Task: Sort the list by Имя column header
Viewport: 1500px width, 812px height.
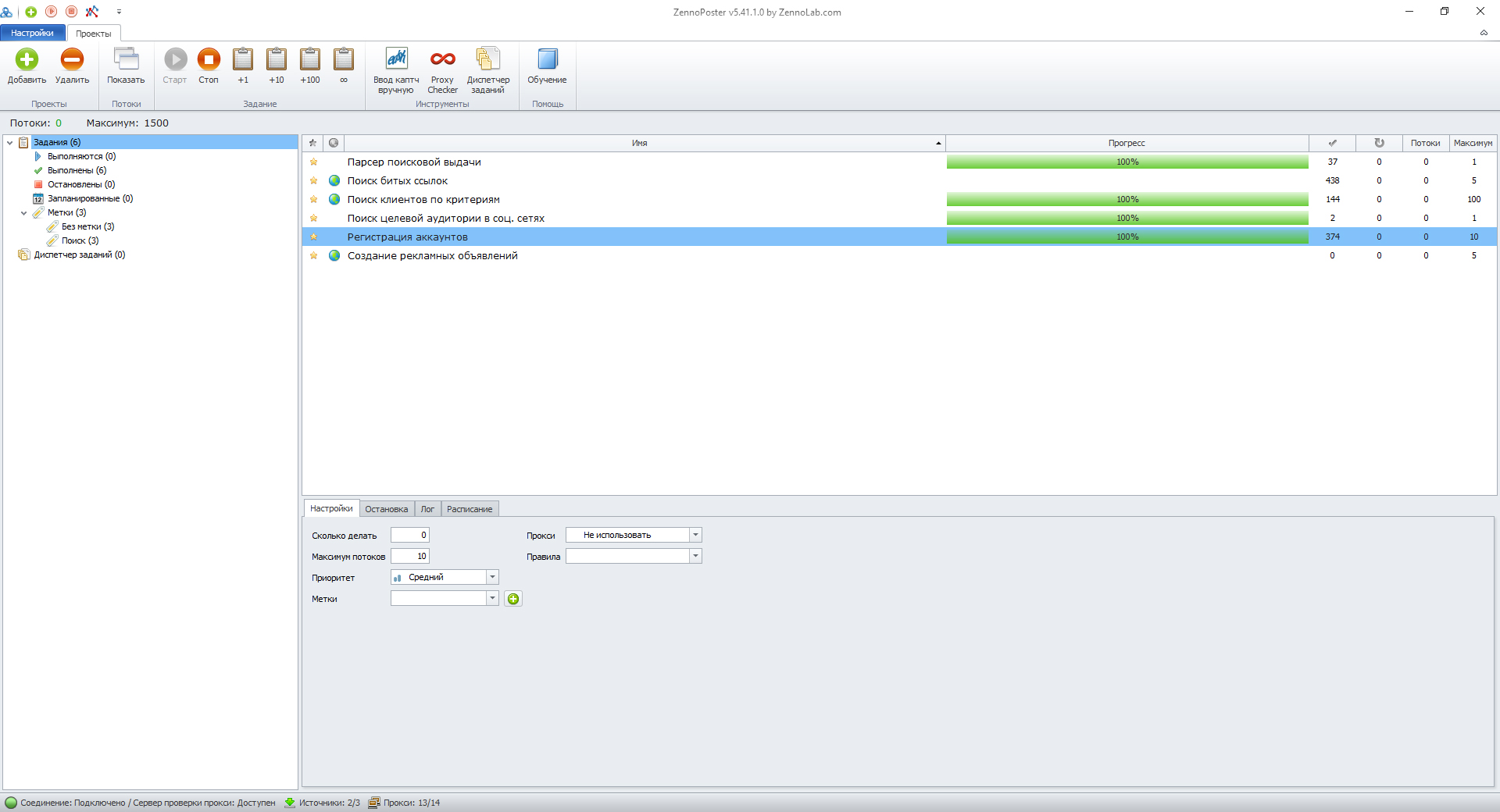Action: (x=640, y=143)
